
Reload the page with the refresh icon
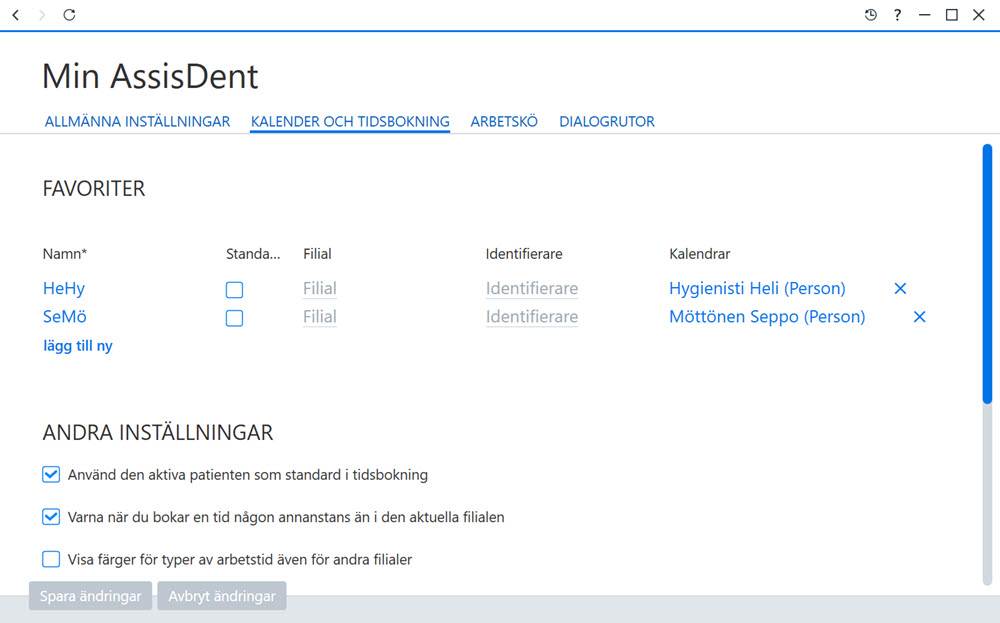(x=69, y=15)
